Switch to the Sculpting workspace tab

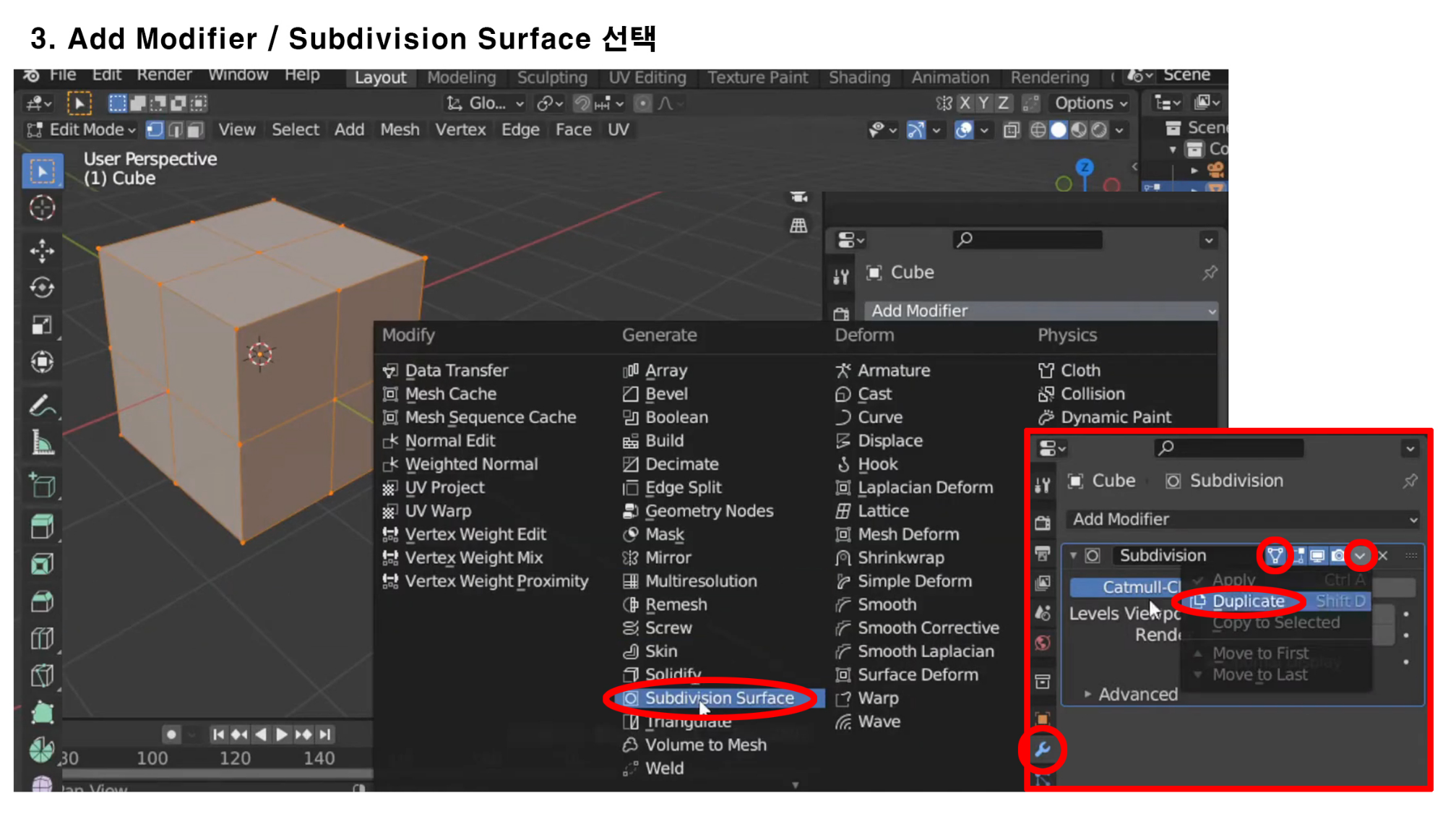click(551, 77)
